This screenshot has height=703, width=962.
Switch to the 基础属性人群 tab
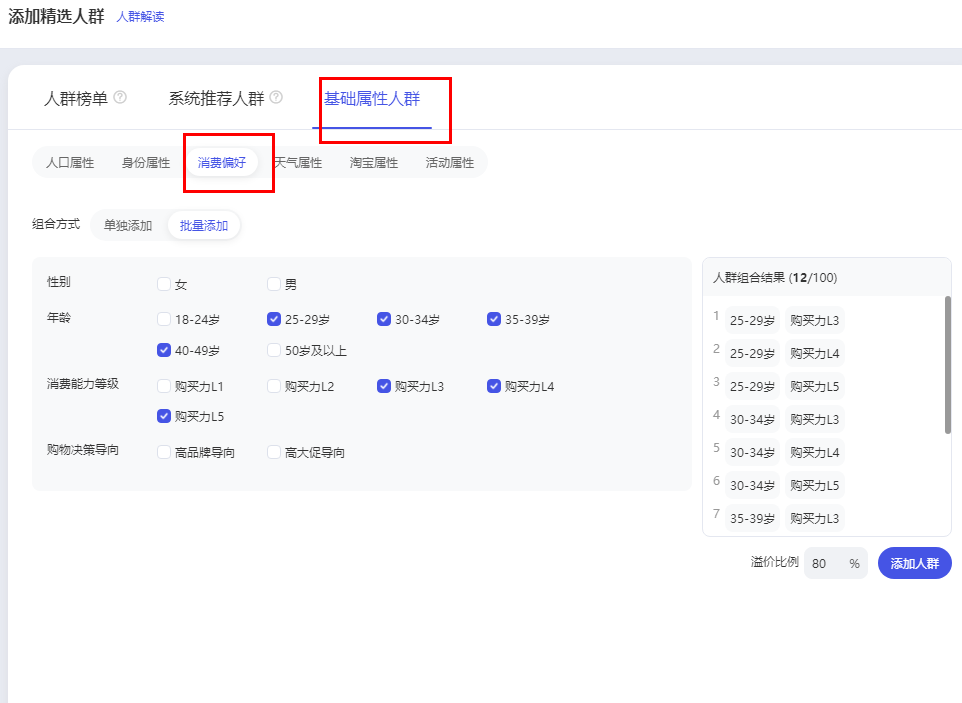pos(372,99)
